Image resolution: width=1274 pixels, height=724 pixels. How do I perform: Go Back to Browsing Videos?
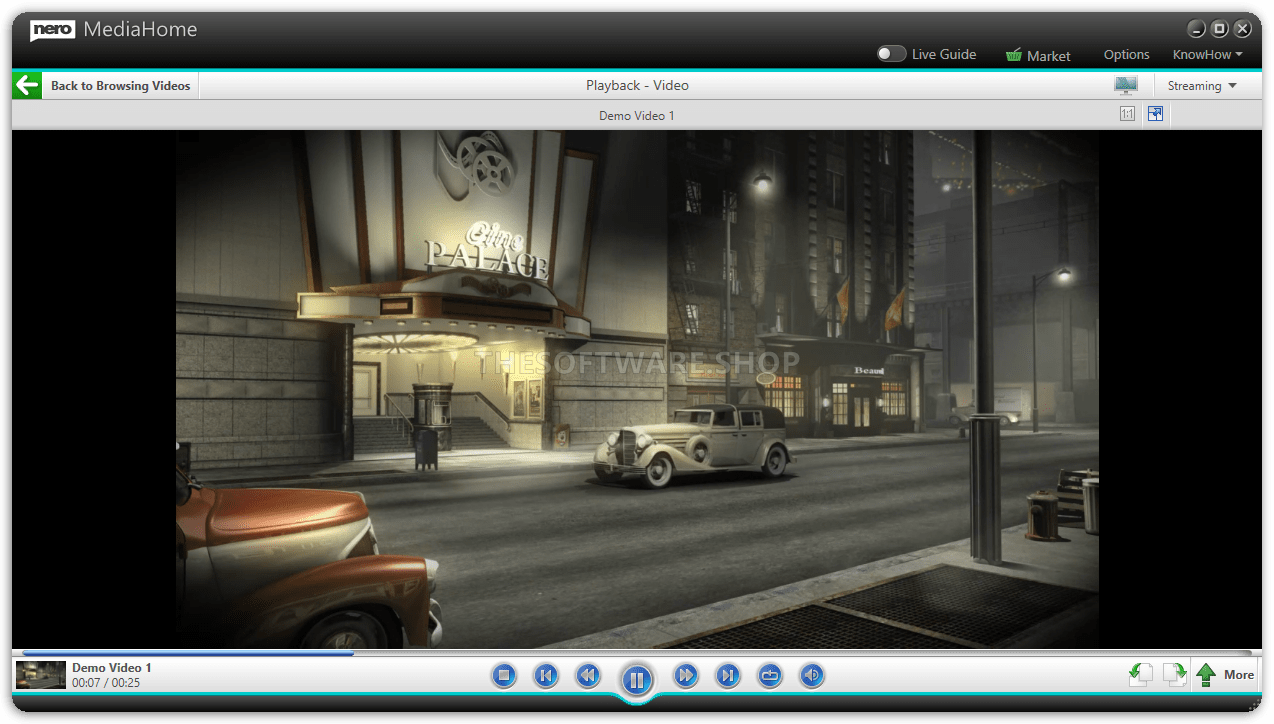pyautogui.click(x=121, y=86)
